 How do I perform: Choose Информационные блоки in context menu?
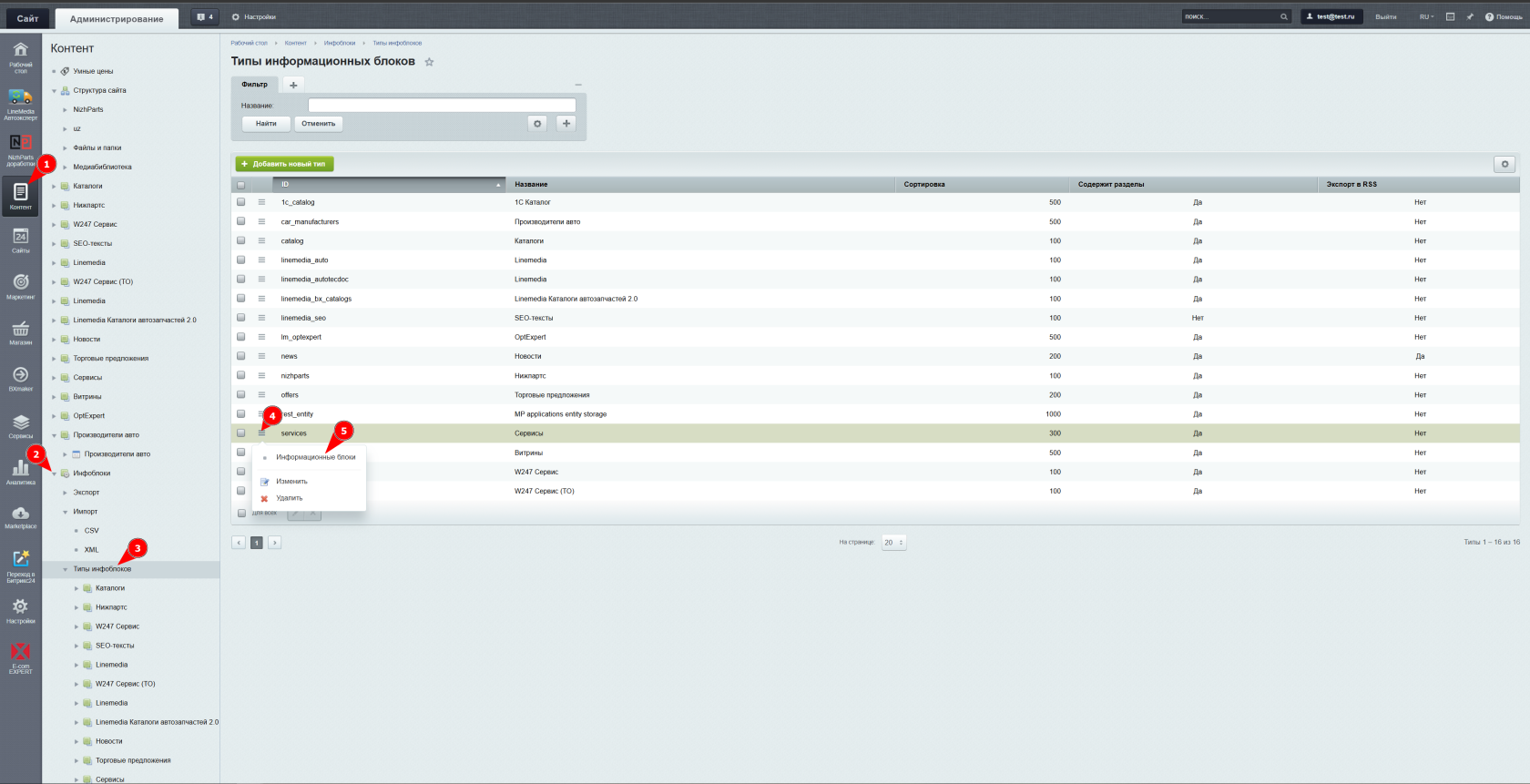[316, 457]
